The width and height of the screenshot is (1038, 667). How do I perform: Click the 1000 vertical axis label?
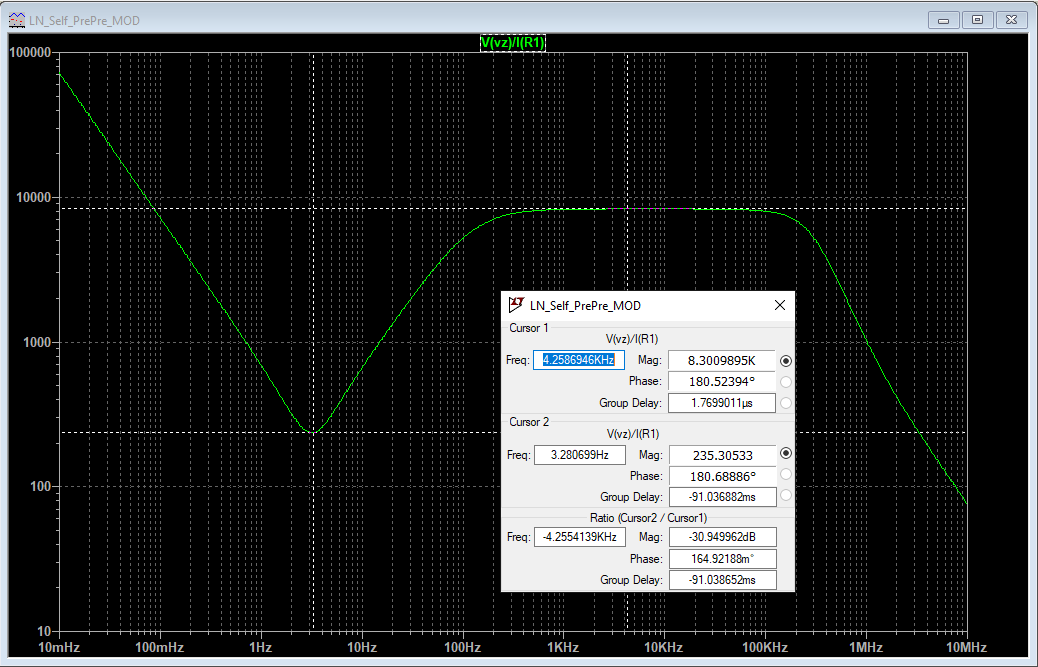(38, 342)
